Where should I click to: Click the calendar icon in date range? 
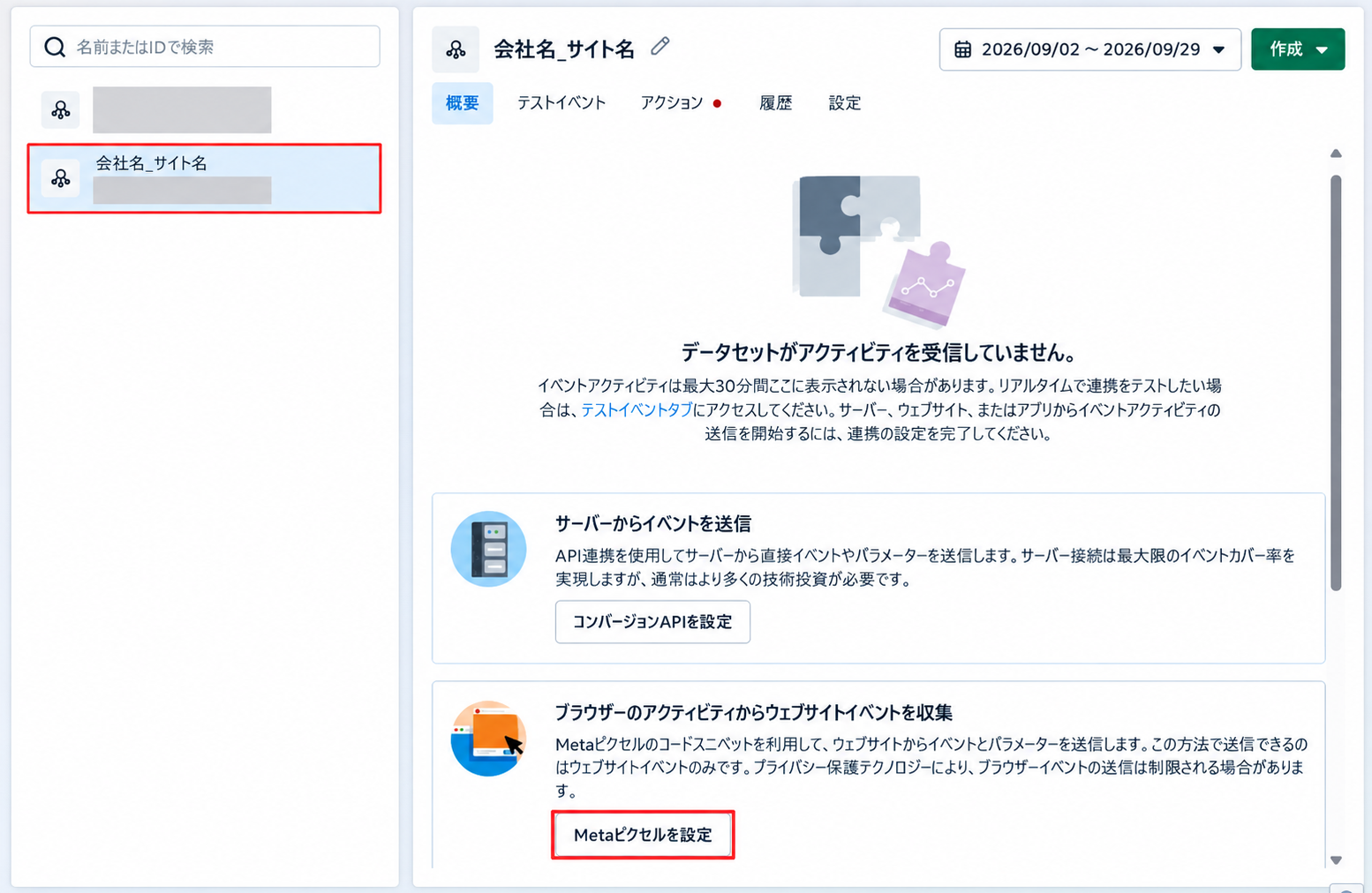(x=963, y=49)
